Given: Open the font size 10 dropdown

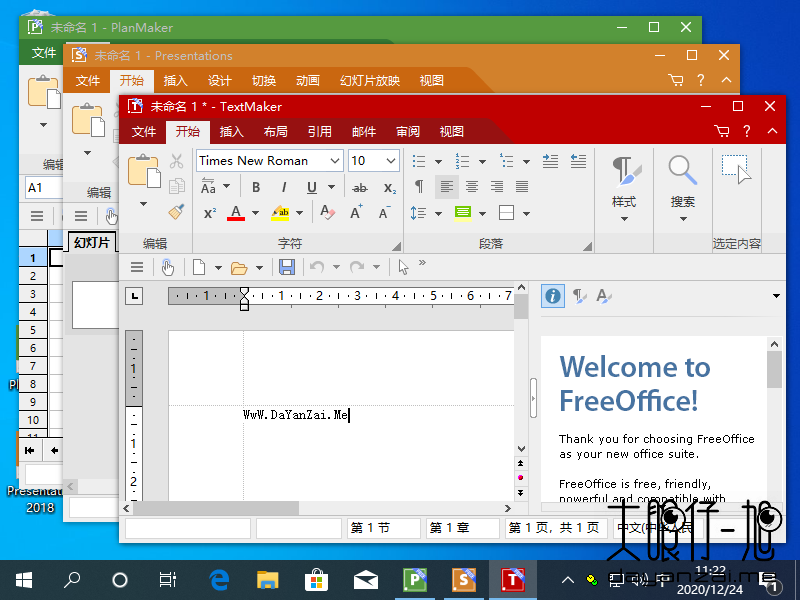Looking at the screenshot, I should click(x=391, y=161).
